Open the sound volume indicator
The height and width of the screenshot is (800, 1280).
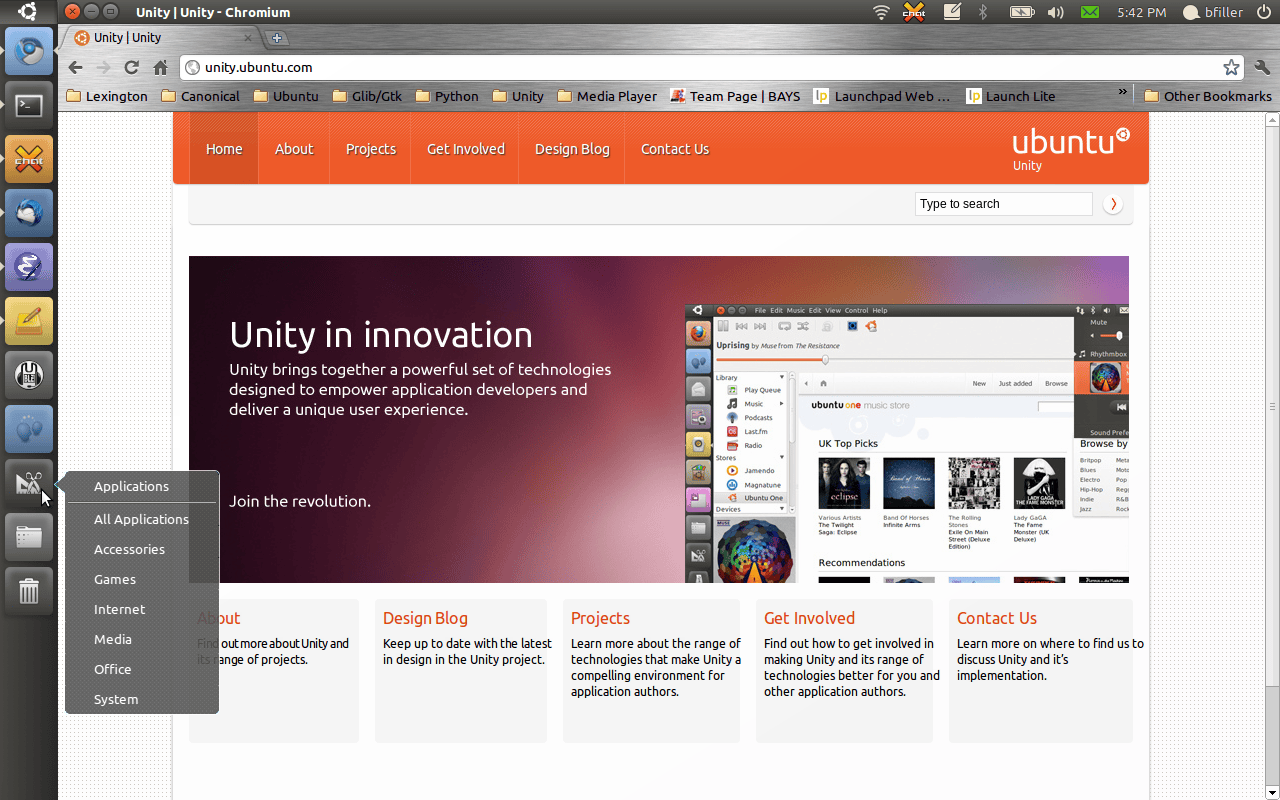(x=1055, y=12)
